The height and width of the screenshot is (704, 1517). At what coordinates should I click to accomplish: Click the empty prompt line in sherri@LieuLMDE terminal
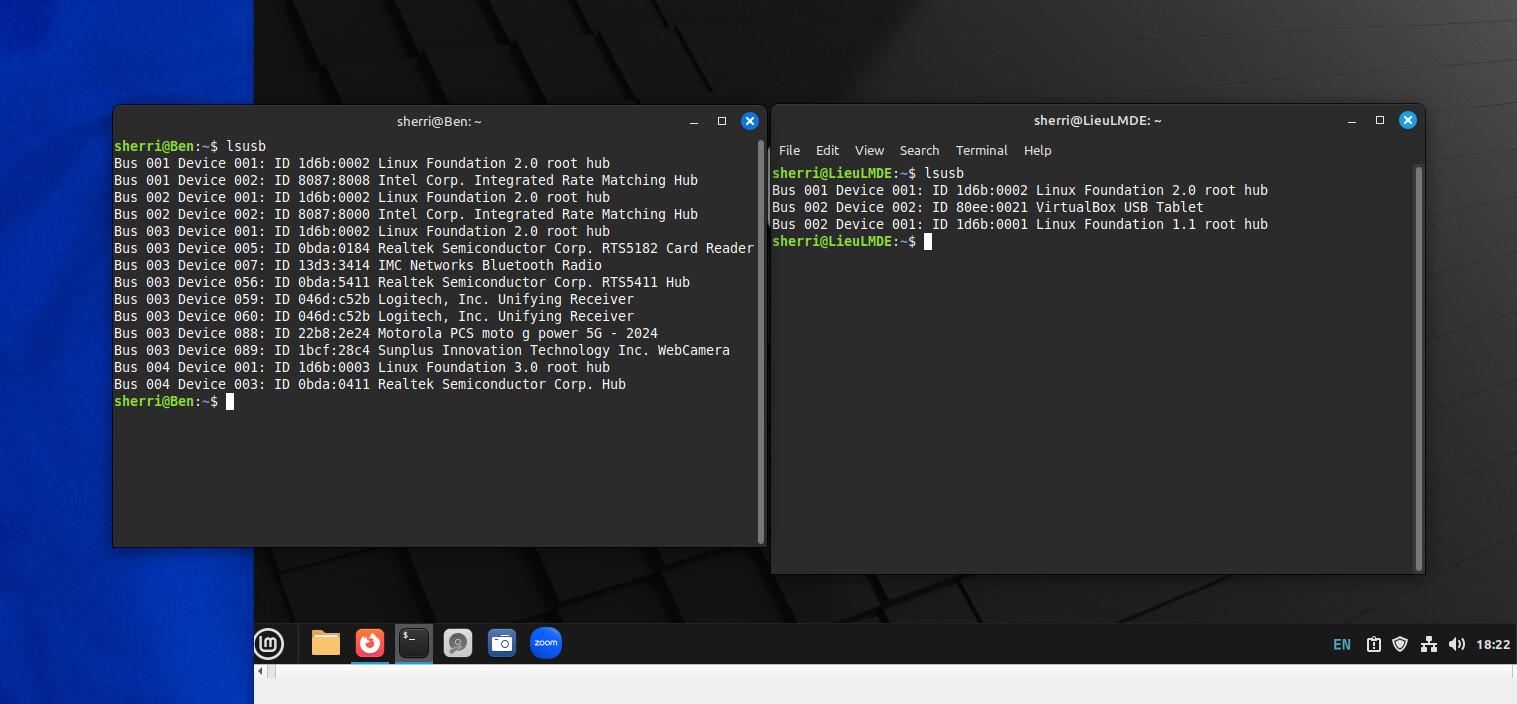point(852,241)
